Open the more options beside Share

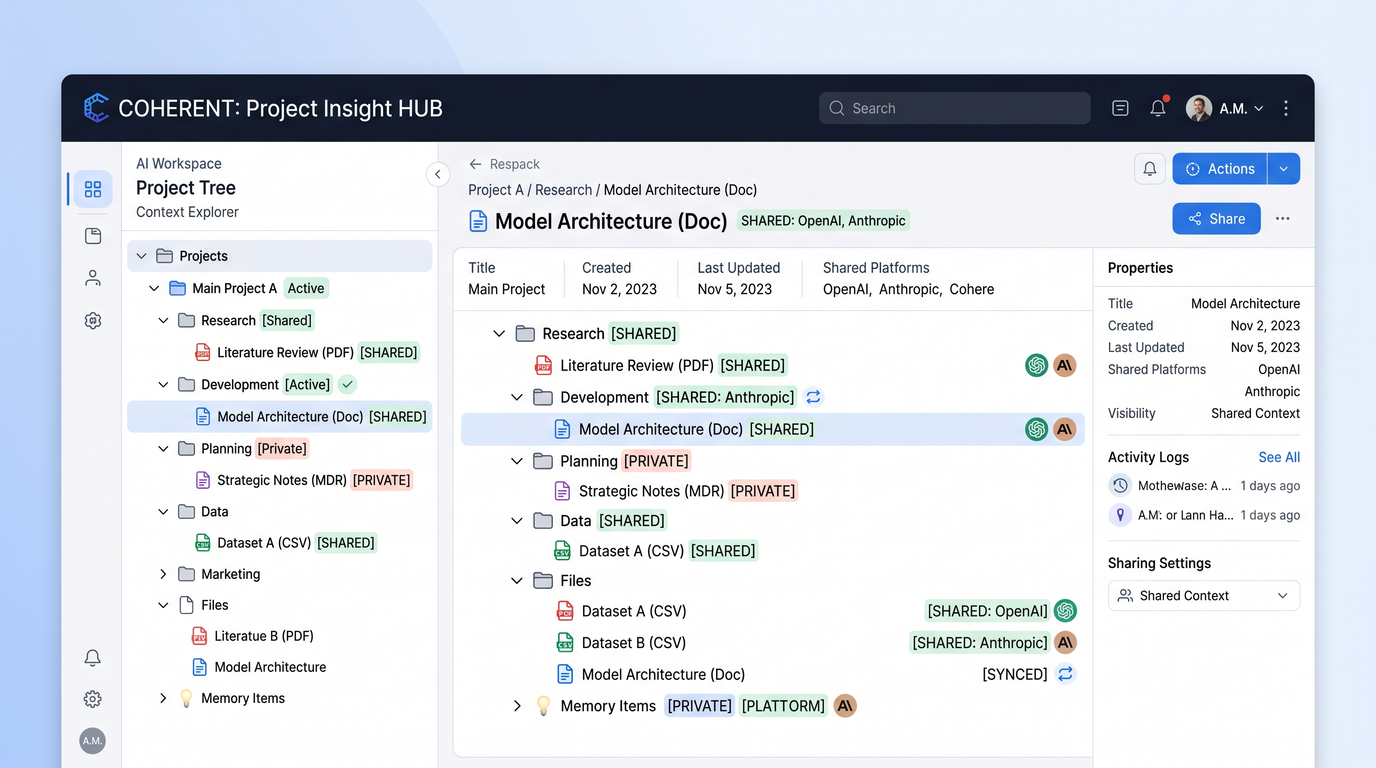tap(1283, 219)
